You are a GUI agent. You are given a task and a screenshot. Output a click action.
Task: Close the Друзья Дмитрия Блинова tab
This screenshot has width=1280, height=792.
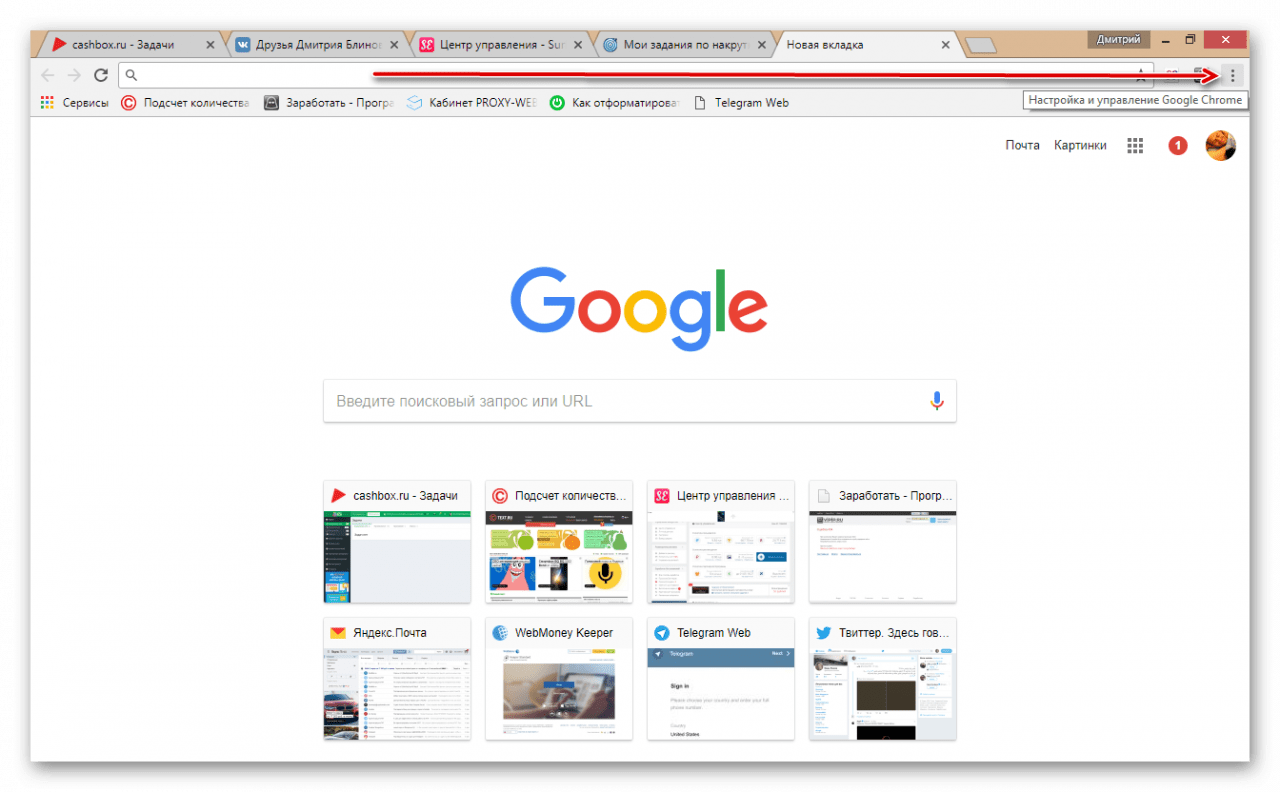(x=394, y=45)
